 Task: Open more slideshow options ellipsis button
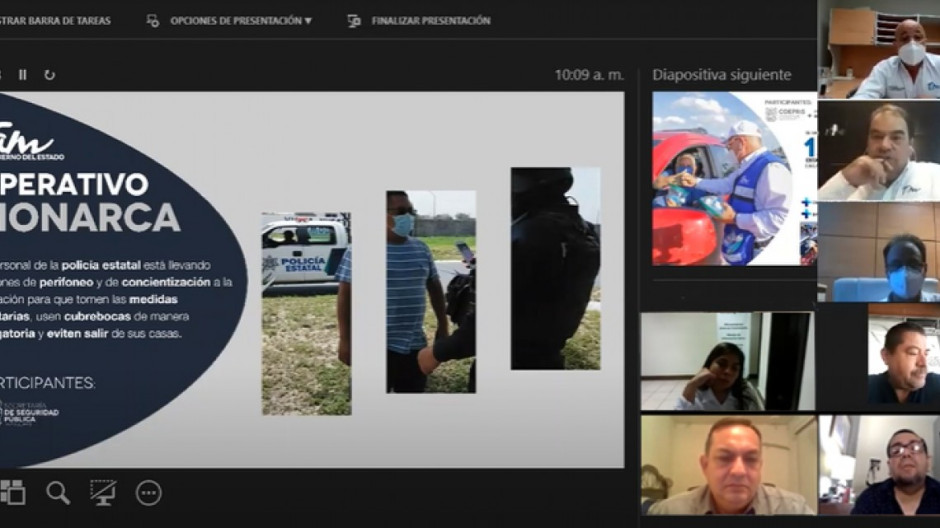click(x=149, y=492)
